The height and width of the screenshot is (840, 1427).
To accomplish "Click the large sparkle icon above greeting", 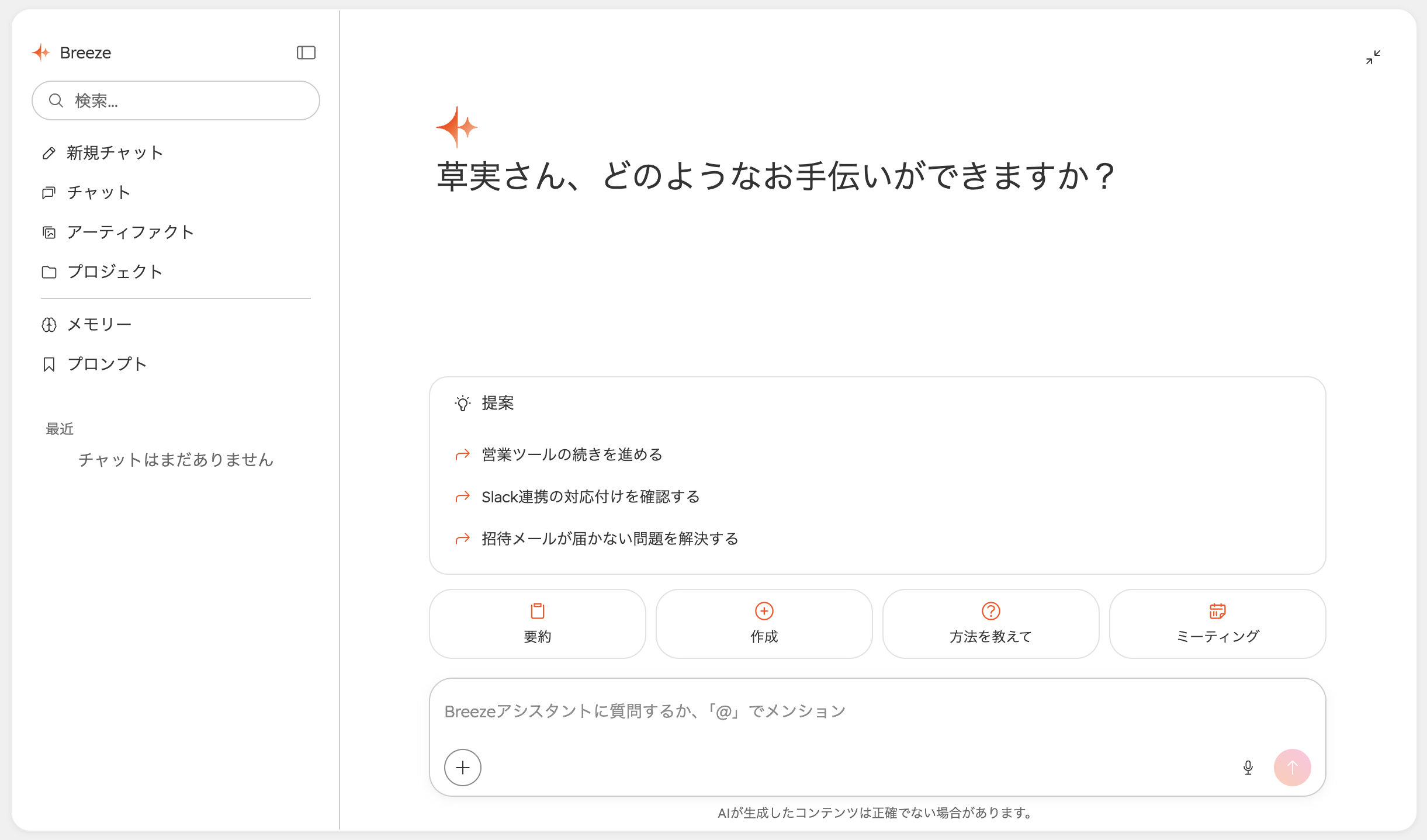I will (x=456, y=127).
